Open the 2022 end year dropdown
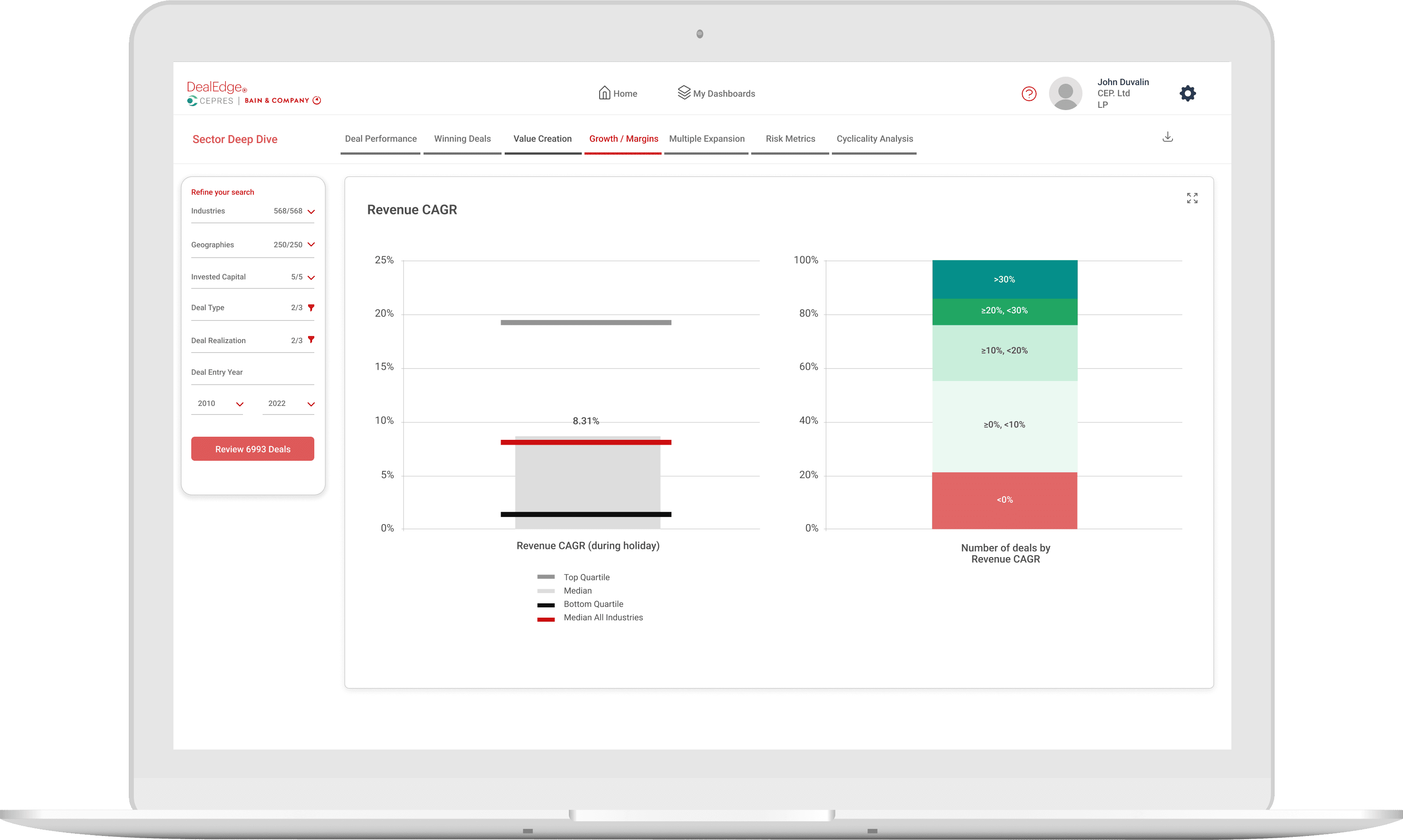This screenshot has height=840, width=1403. (311, 404)
